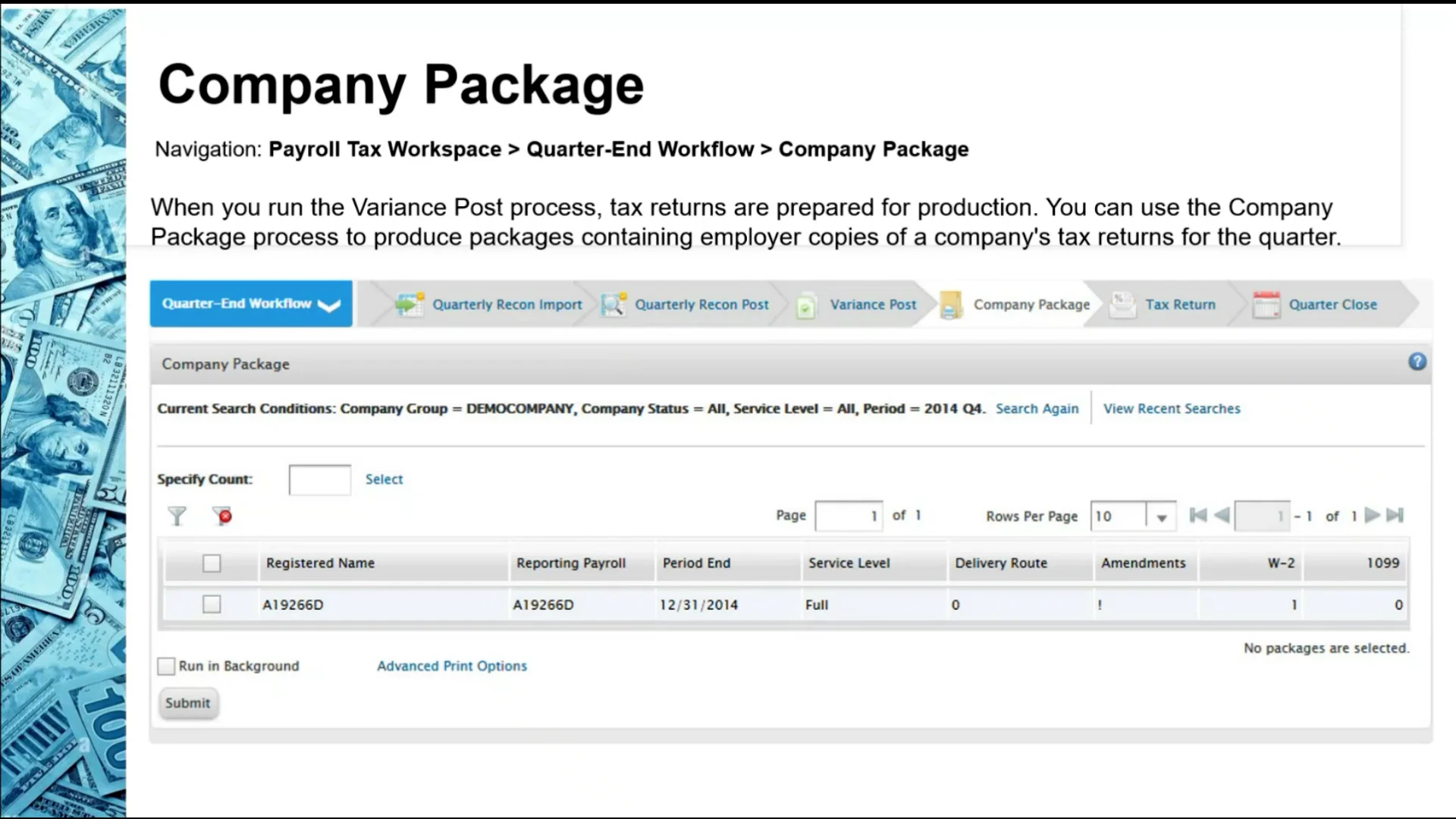Click the next page arrow icon
This screenshot has height=819, width=1456.
pos(1372,516)
